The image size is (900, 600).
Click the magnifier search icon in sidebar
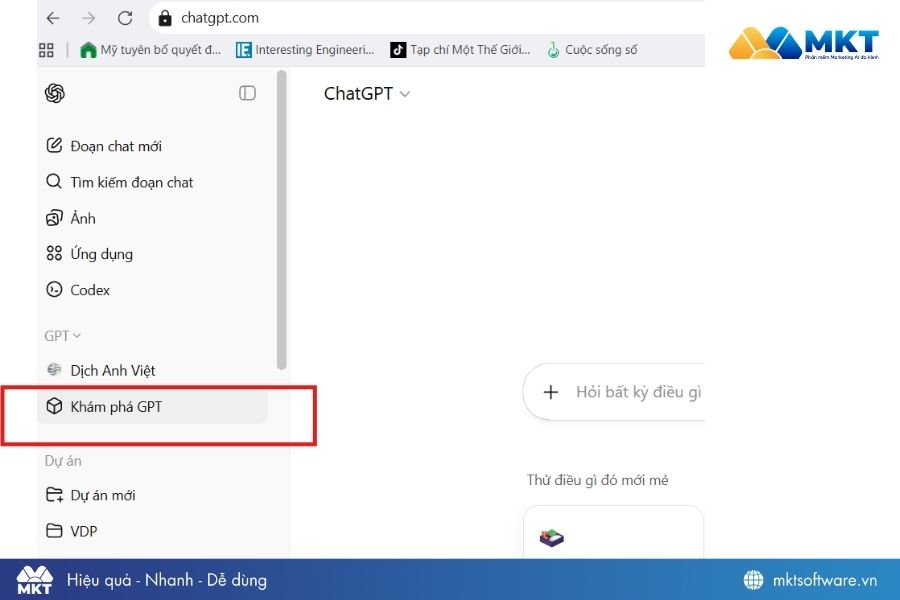[x=54, y=181]
